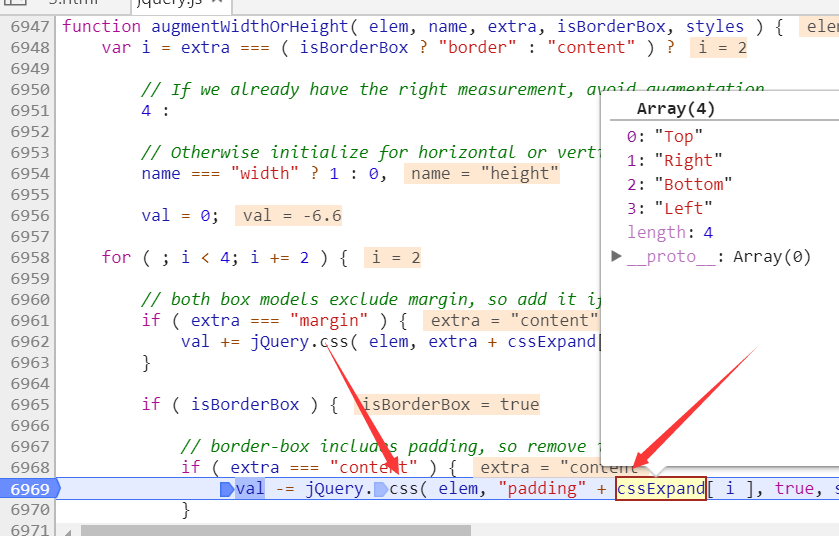Select the 3: "Left" entry in the popup
Image resolution: width=839 pixels, height=536 pixels.
point(669,208)
